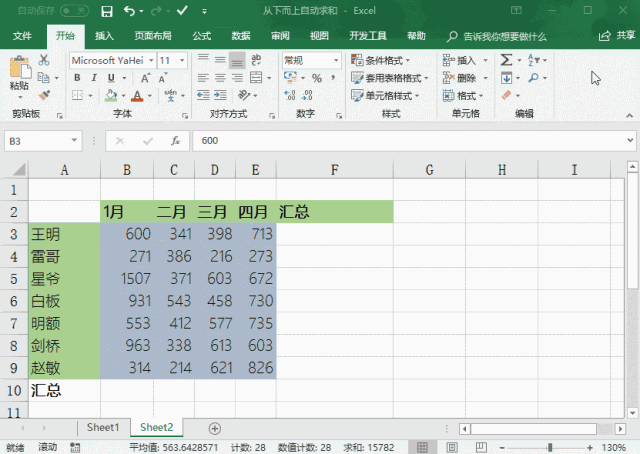Click the 共享 share button
This screenshot has width=640, height=454.
click(618, 36)
